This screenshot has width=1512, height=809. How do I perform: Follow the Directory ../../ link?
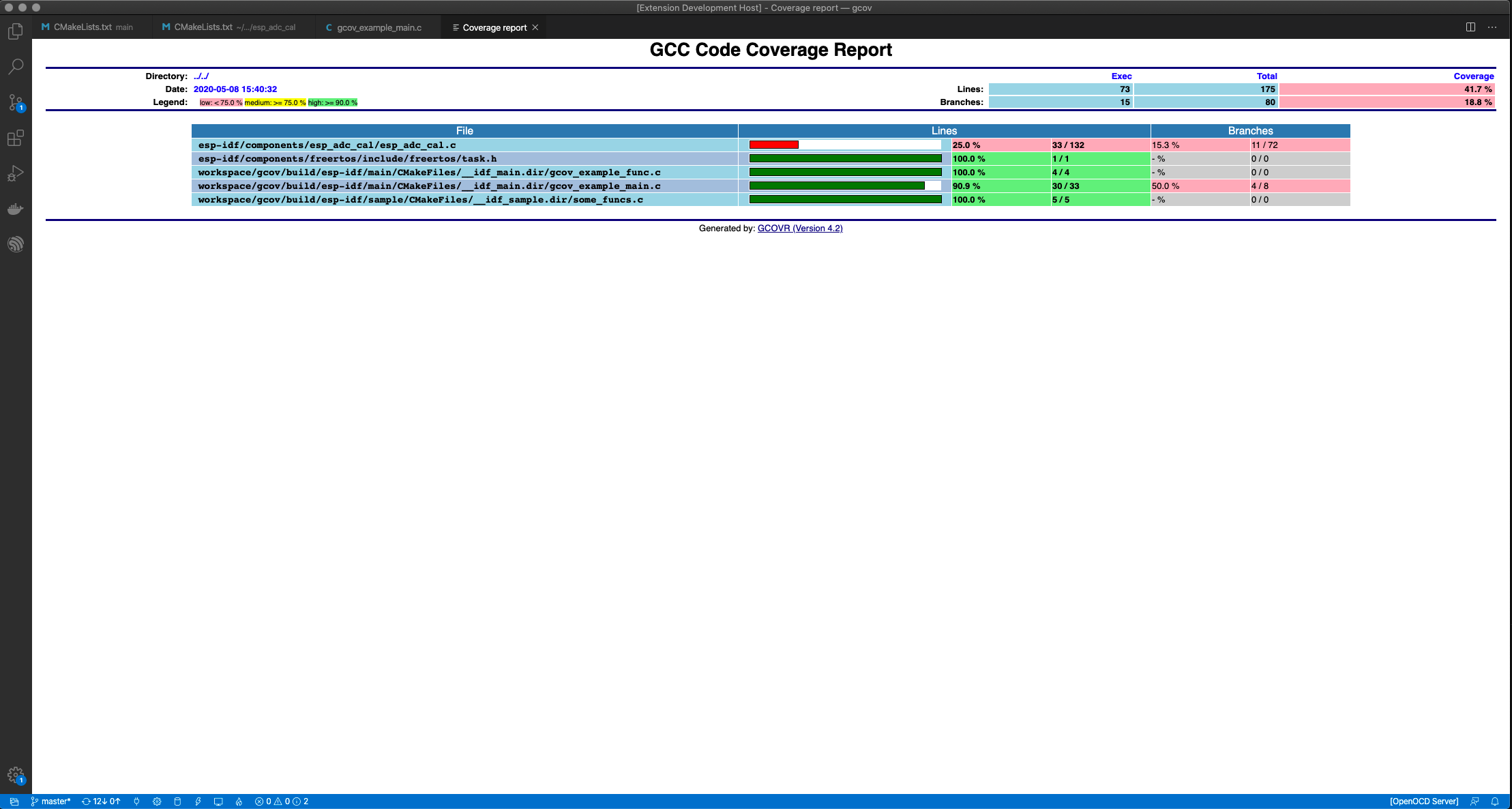point(200,76)
